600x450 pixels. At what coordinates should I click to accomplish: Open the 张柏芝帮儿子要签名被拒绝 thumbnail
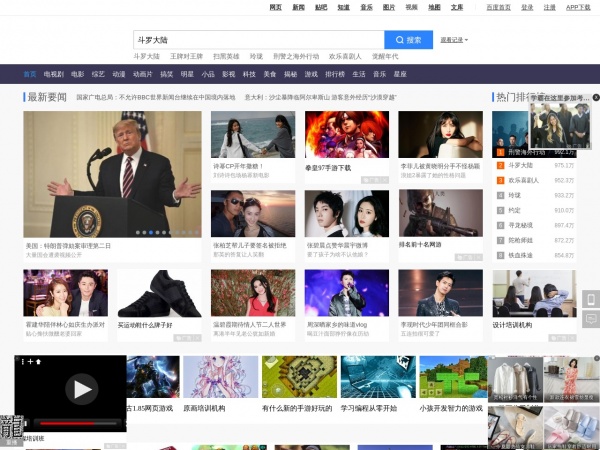[253, 214]
